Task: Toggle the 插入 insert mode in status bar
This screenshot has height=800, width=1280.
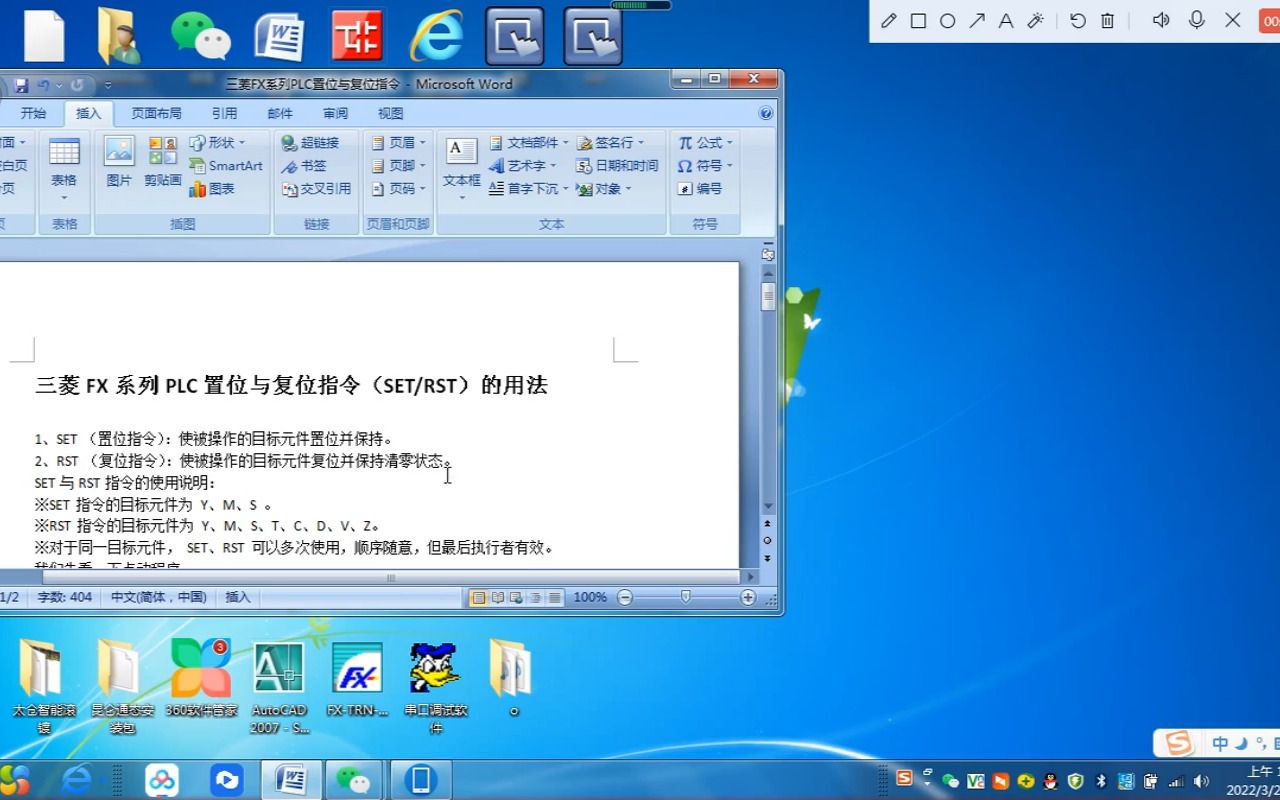Action: pyautogui.click(x=238, y=597)
